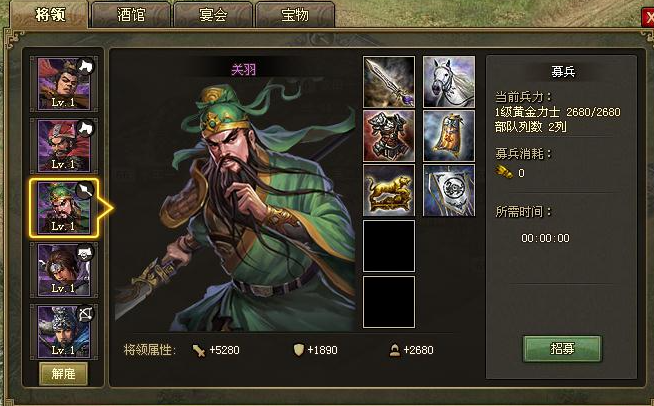This screenshot has height=406, width=654.
Task: Select the fourth general with headband
Action: [64, 270]
